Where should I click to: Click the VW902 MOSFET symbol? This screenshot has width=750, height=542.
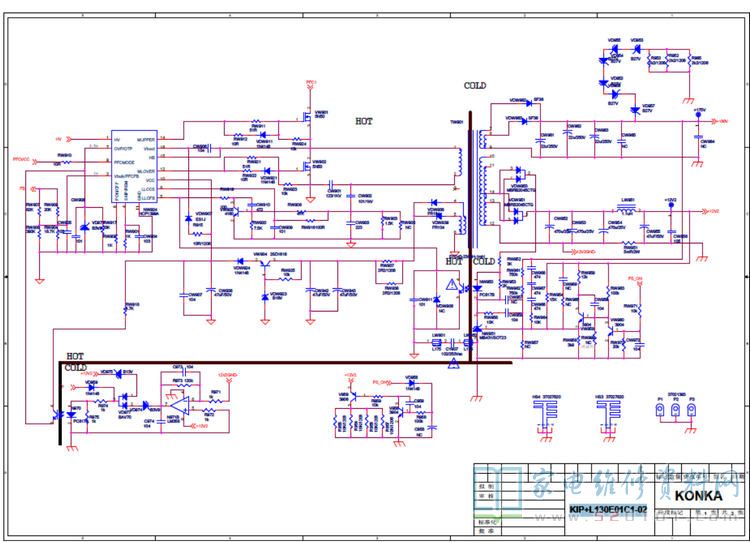click(x=306, y=166)
